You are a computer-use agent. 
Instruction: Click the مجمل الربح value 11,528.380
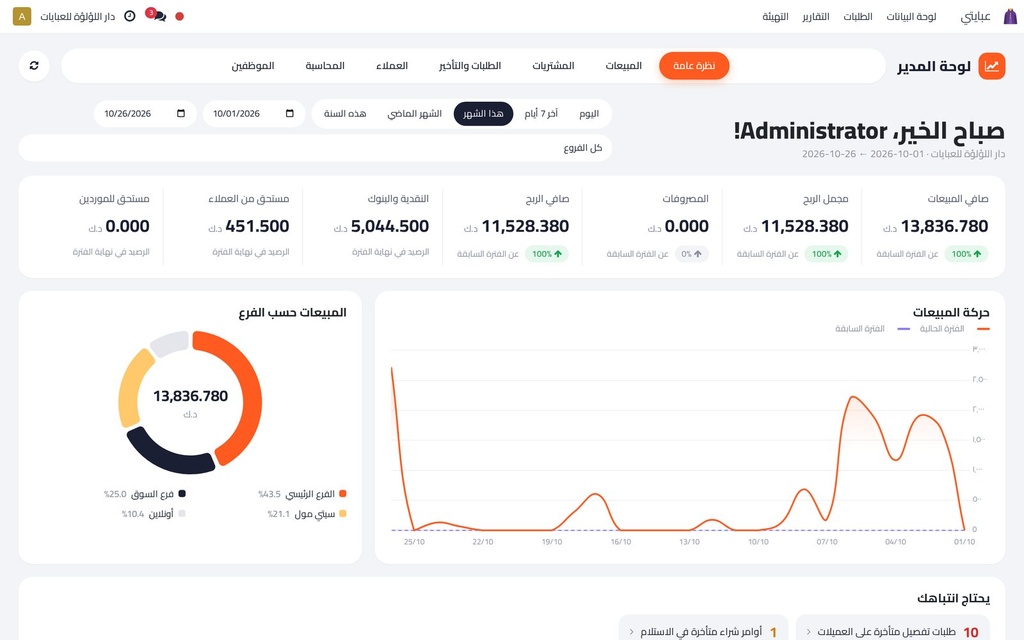[x=805, y=227]
